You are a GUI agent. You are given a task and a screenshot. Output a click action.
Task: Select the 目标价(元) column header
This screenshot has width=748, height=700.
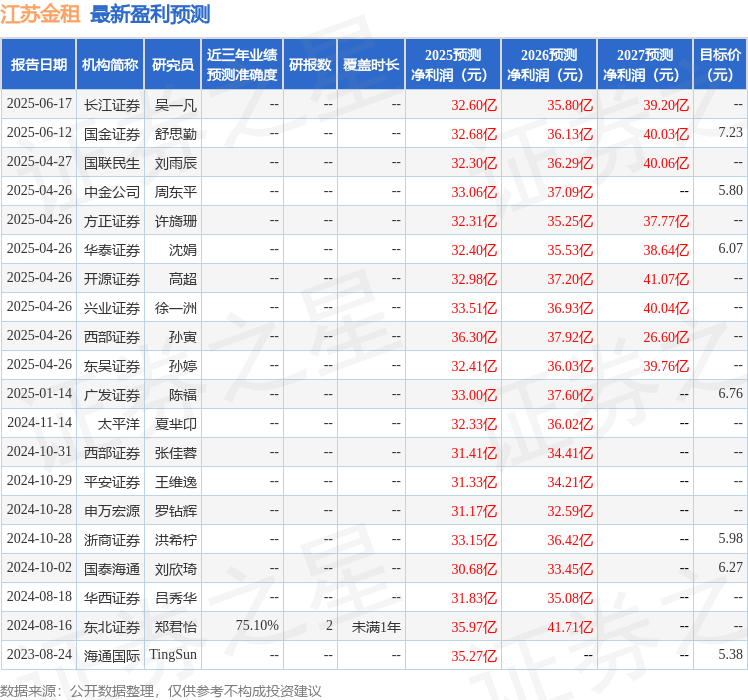720,65
